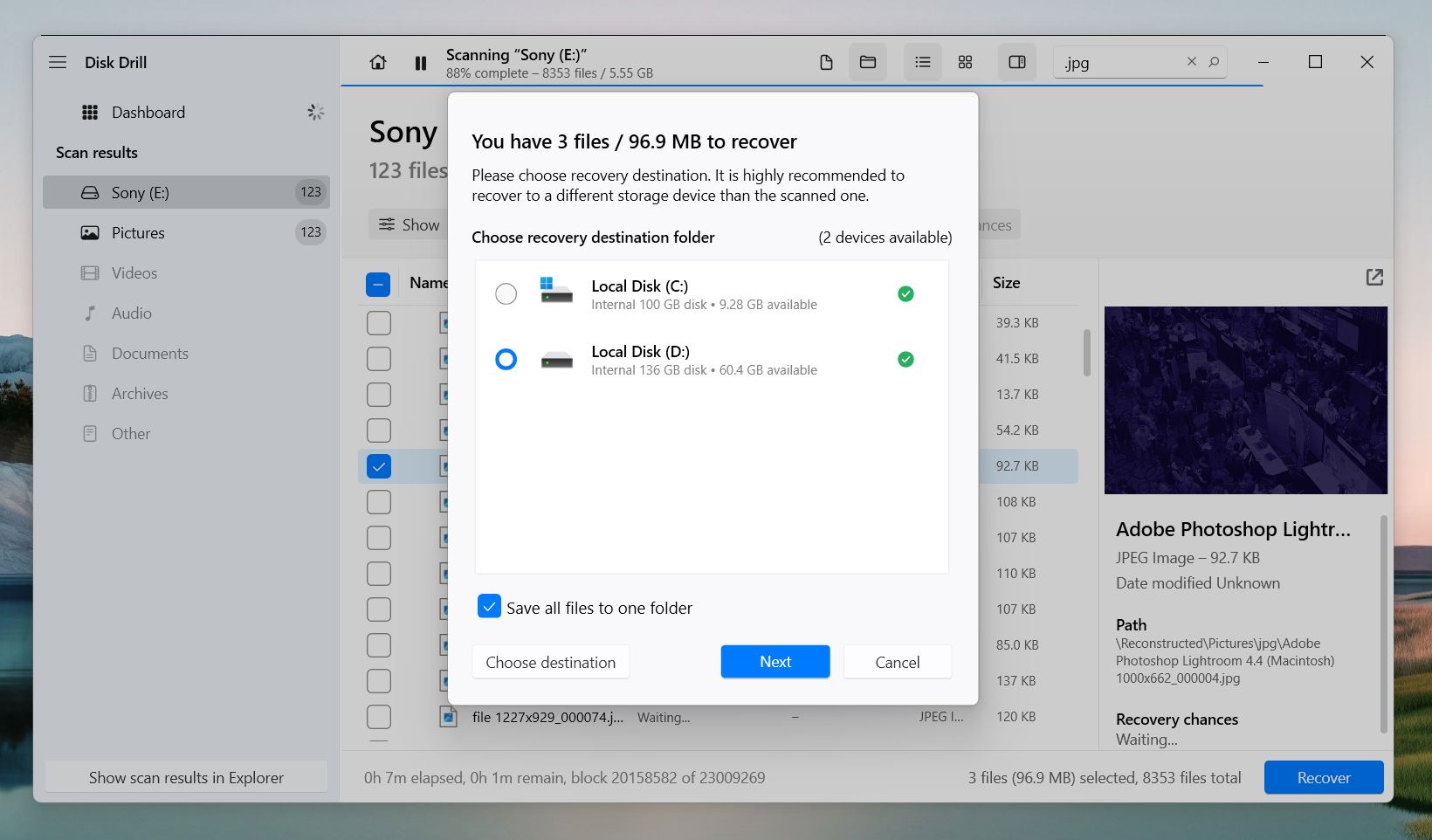Check the box for the 54.2 KB file

coord(379,430)
